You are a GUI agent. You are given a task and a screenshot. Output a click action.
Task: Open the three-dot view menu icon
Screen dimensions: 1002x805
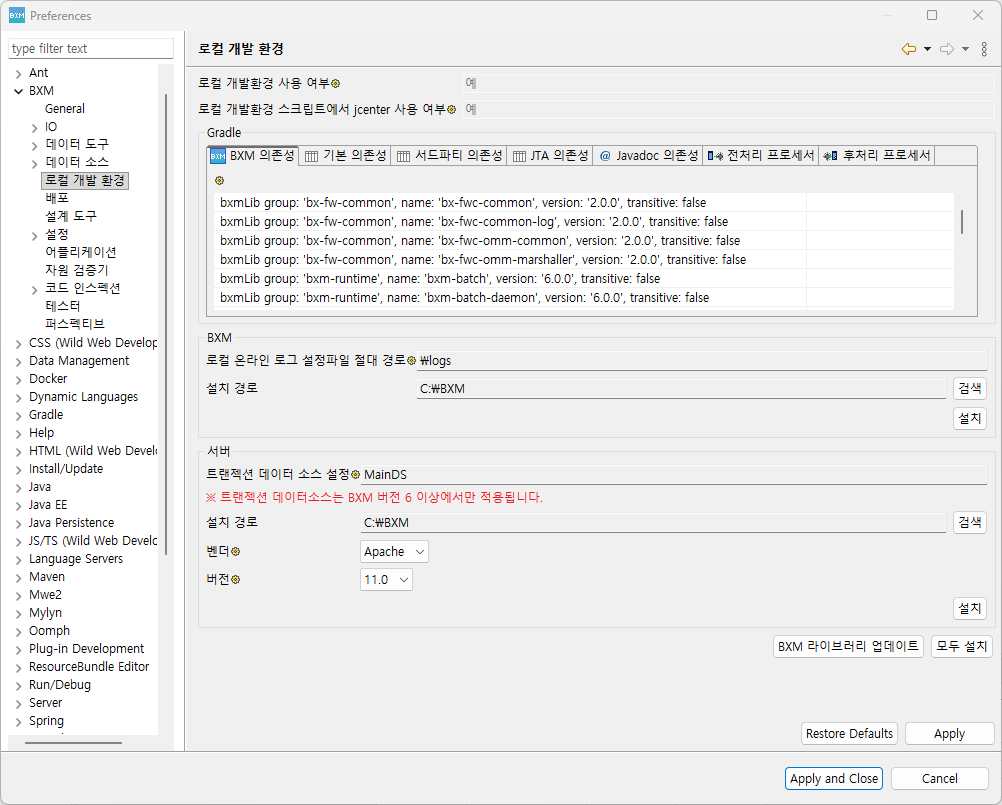pyautogui.click(x=984, y=49)
